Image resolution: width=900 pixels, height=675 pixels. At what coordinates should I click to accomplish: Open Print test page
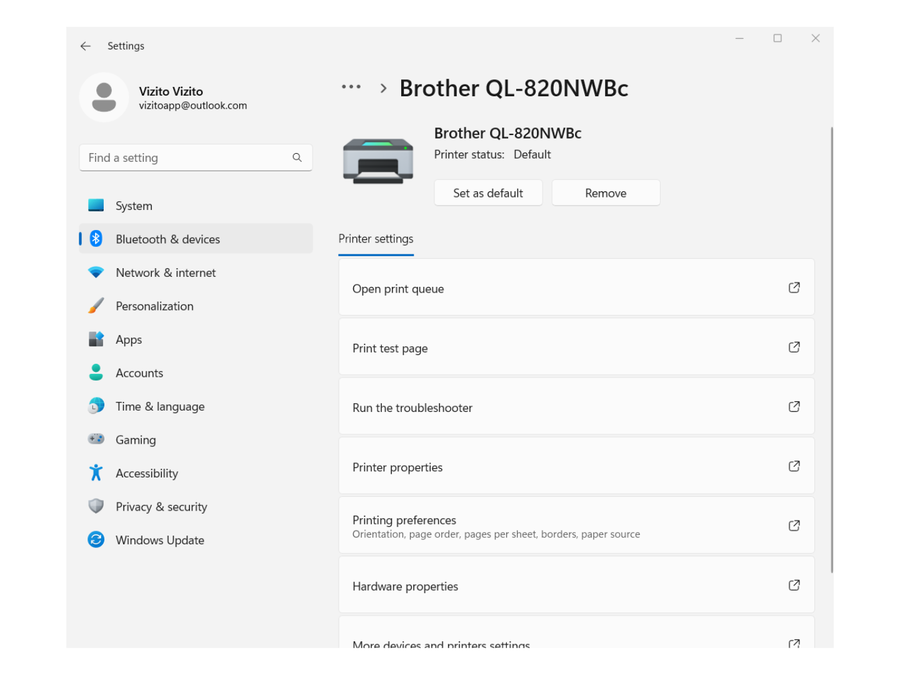(x=576, y=347)
